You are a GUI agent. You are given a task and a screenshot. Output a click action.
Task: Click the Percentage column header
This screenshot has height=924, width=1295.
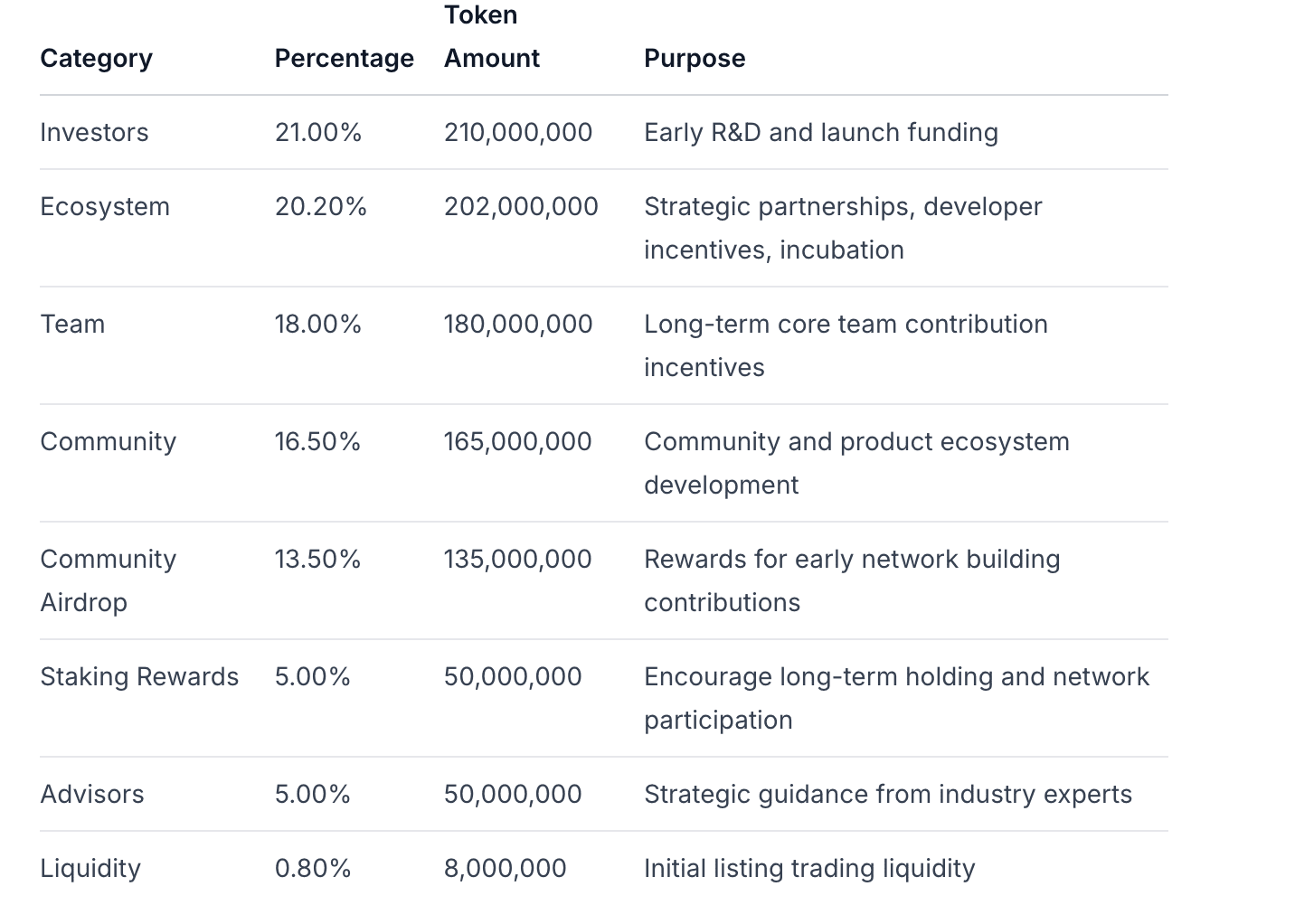pos(344,58)
